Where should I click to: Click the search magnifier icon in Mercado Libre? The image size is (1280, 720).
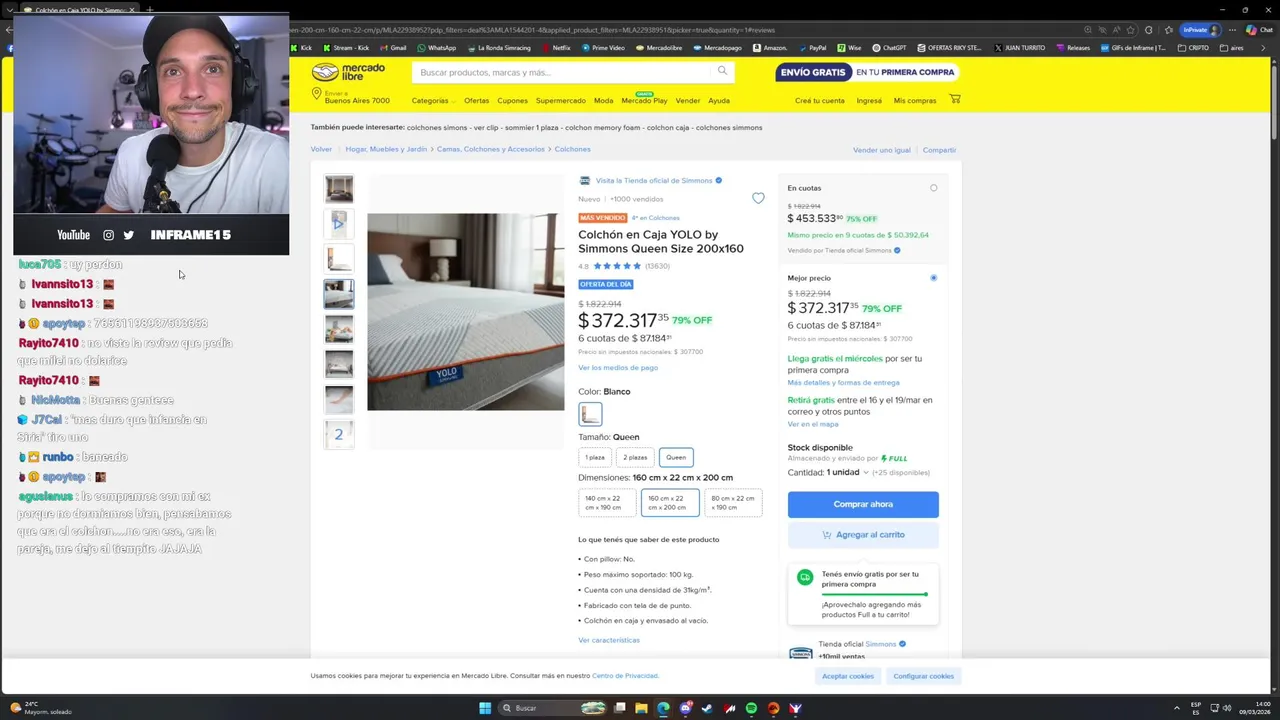[x=722, y=71]
